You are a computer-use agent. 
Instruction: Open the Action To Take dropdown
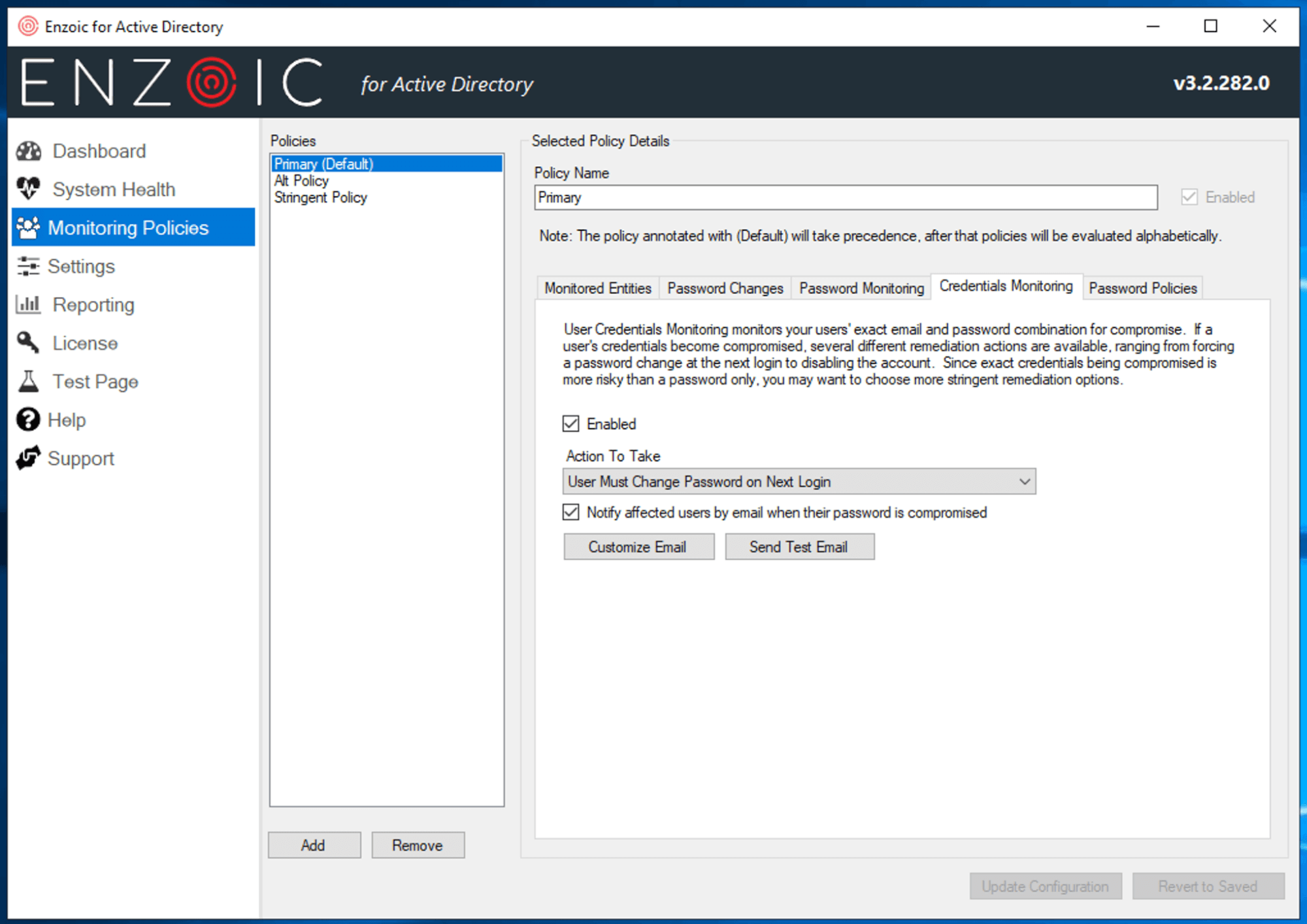(x=799, y=482)
